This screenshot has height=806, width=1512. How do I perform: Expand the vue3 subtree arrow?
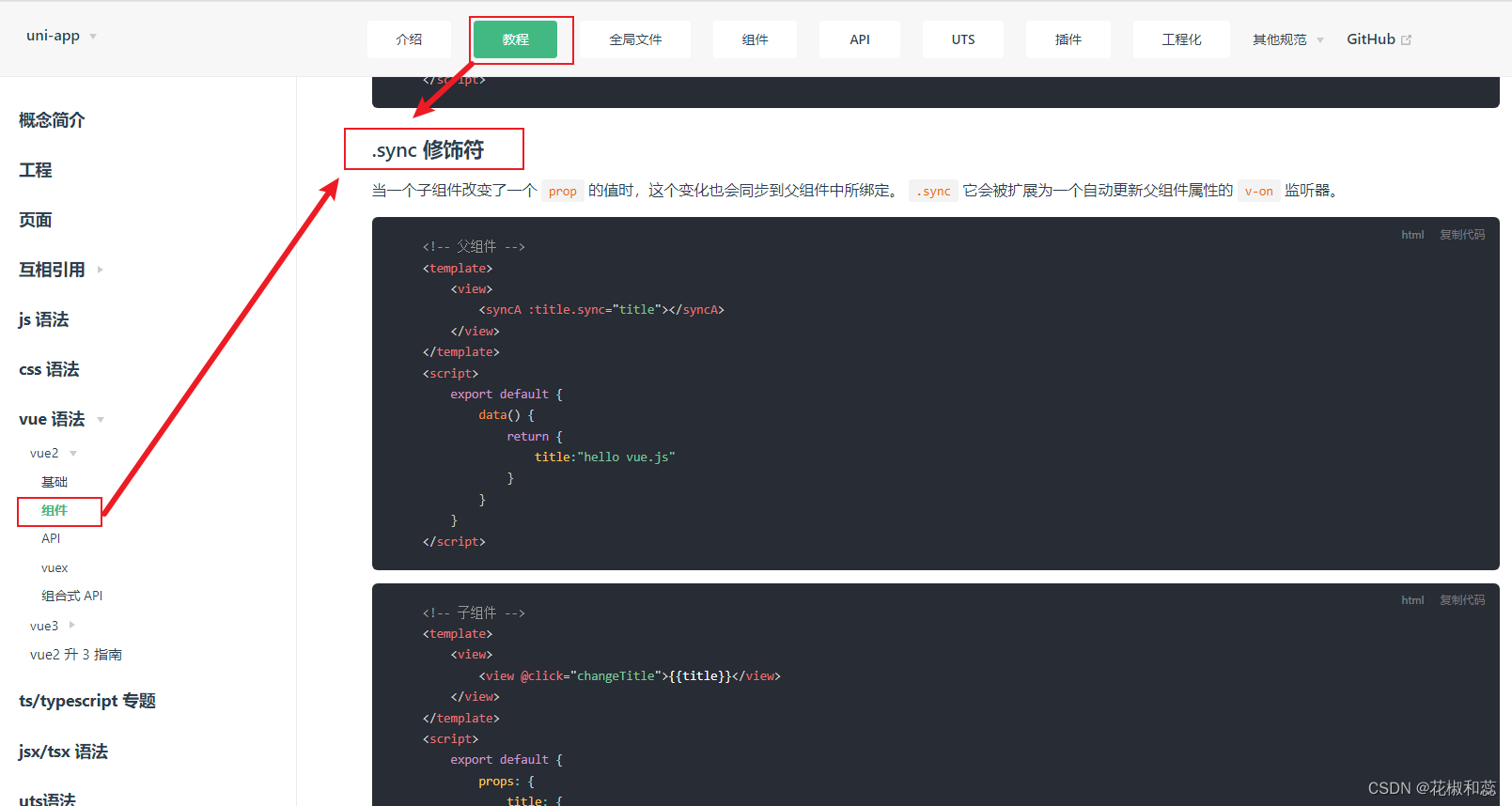(72, 625)
